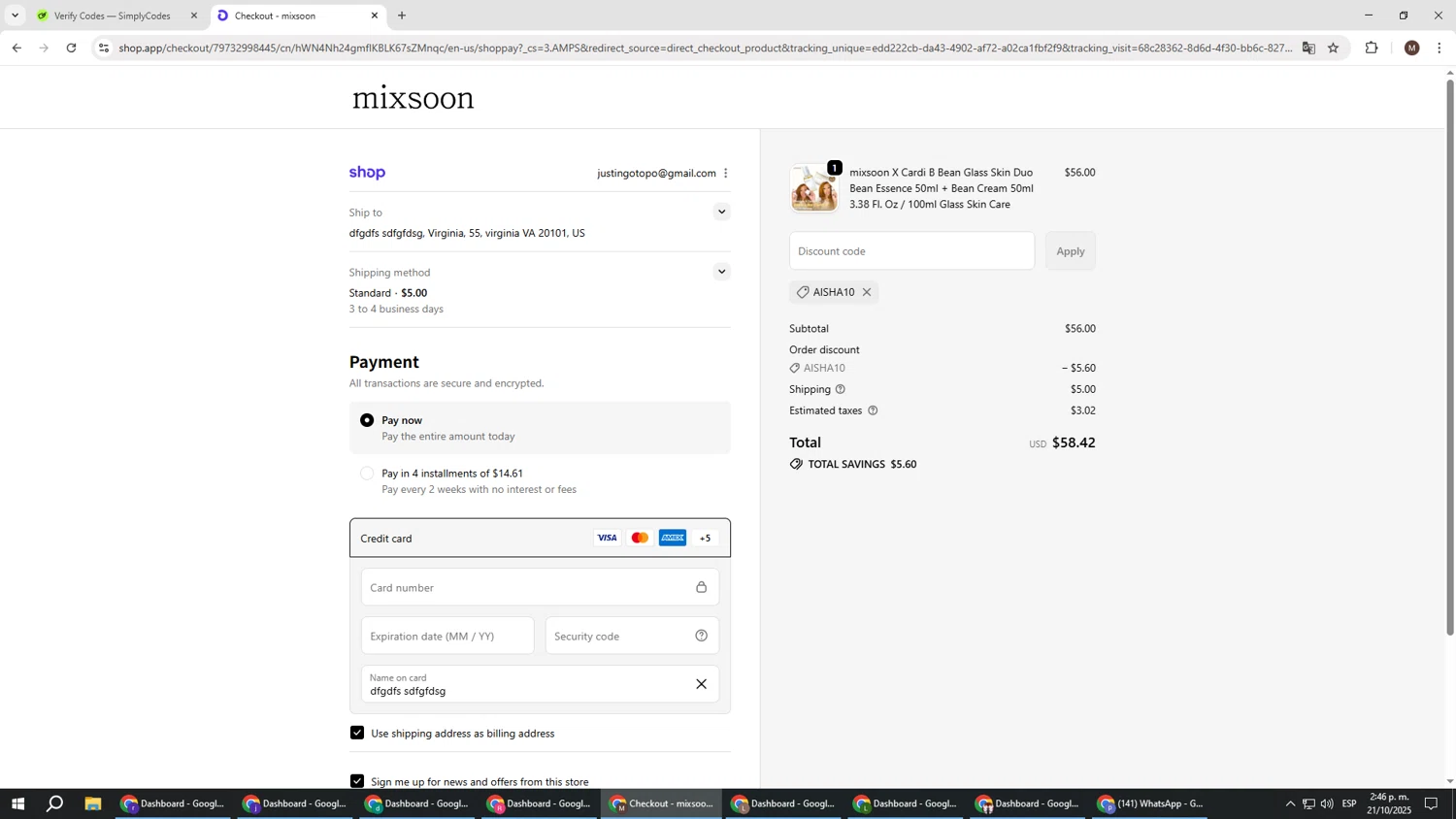1456x819 pixels.
Task: Click the American Express icon
Action: coord(673,538)
